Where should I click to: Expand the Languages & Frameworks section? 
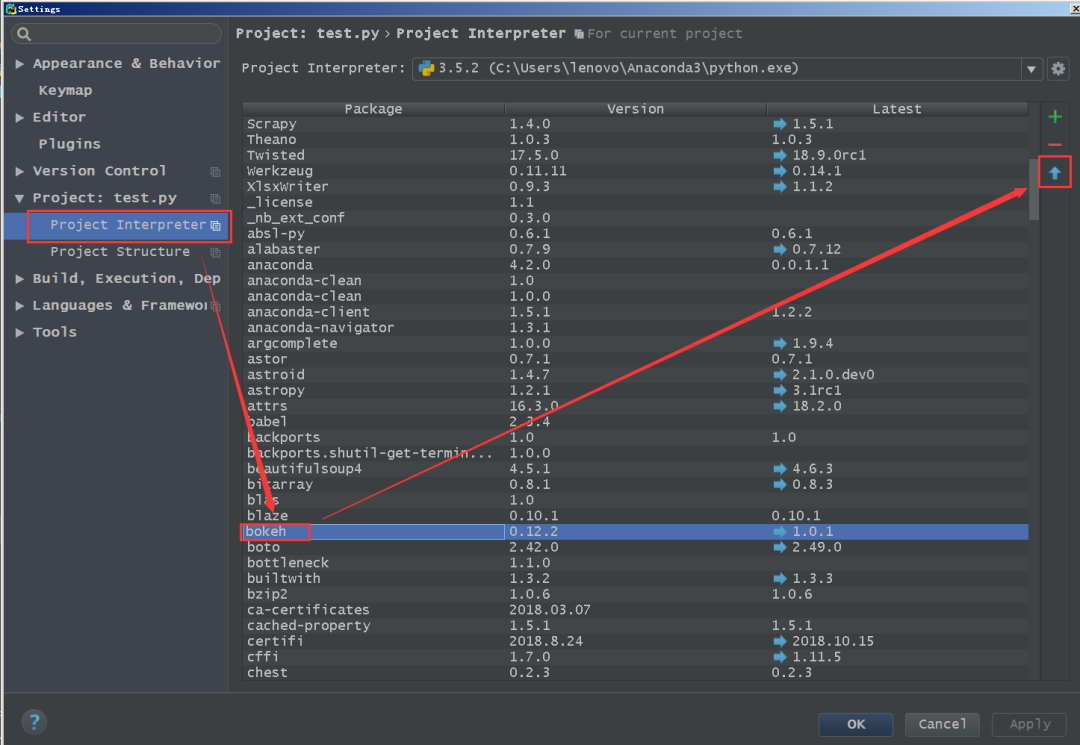pos(20,306)
